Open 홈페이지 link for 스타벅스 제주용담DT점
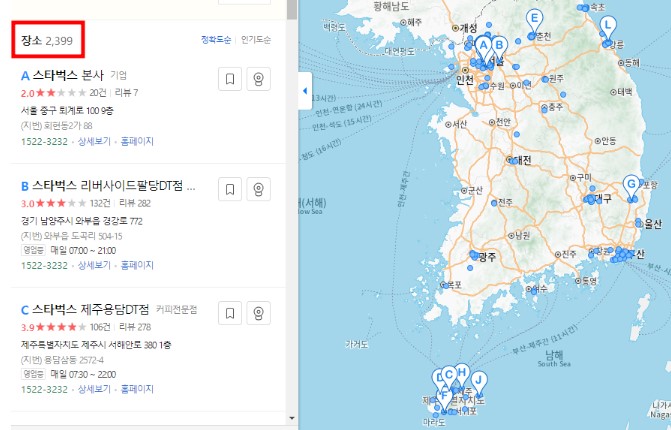Image resolution: width=671 pixels, height=430 pixels. click(x=137, y=389)
